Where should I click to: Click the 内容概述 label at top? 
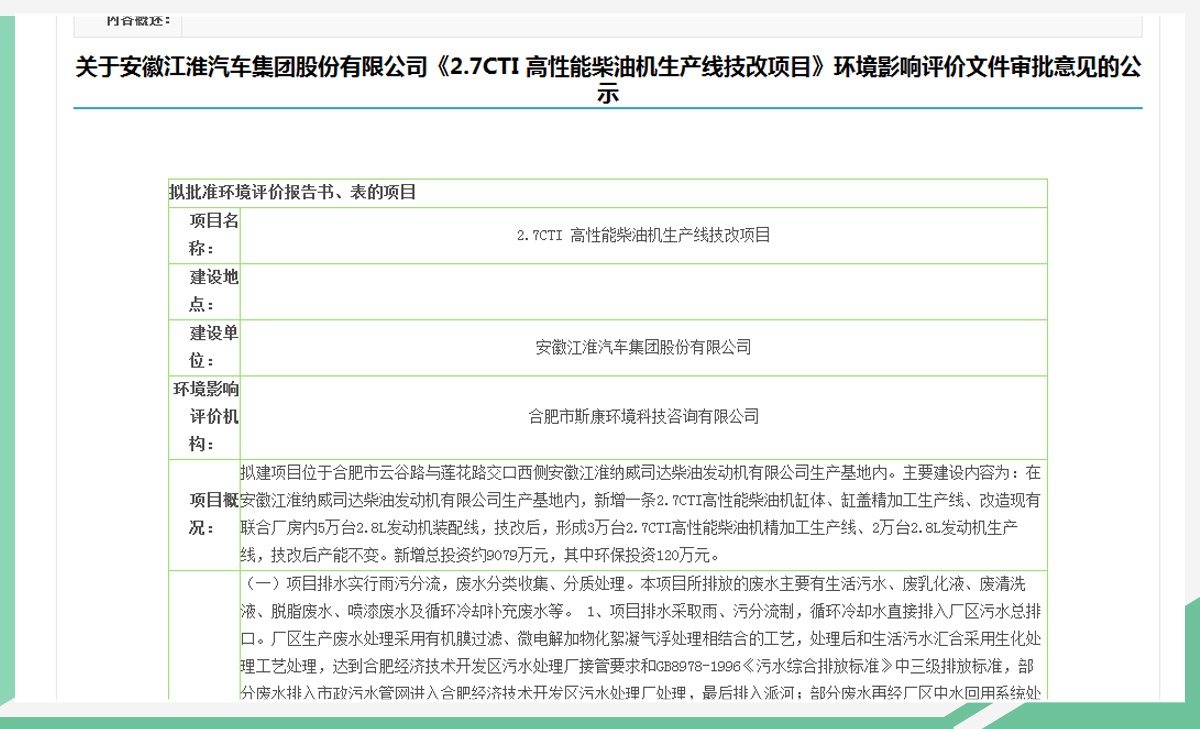click(138, 19)
